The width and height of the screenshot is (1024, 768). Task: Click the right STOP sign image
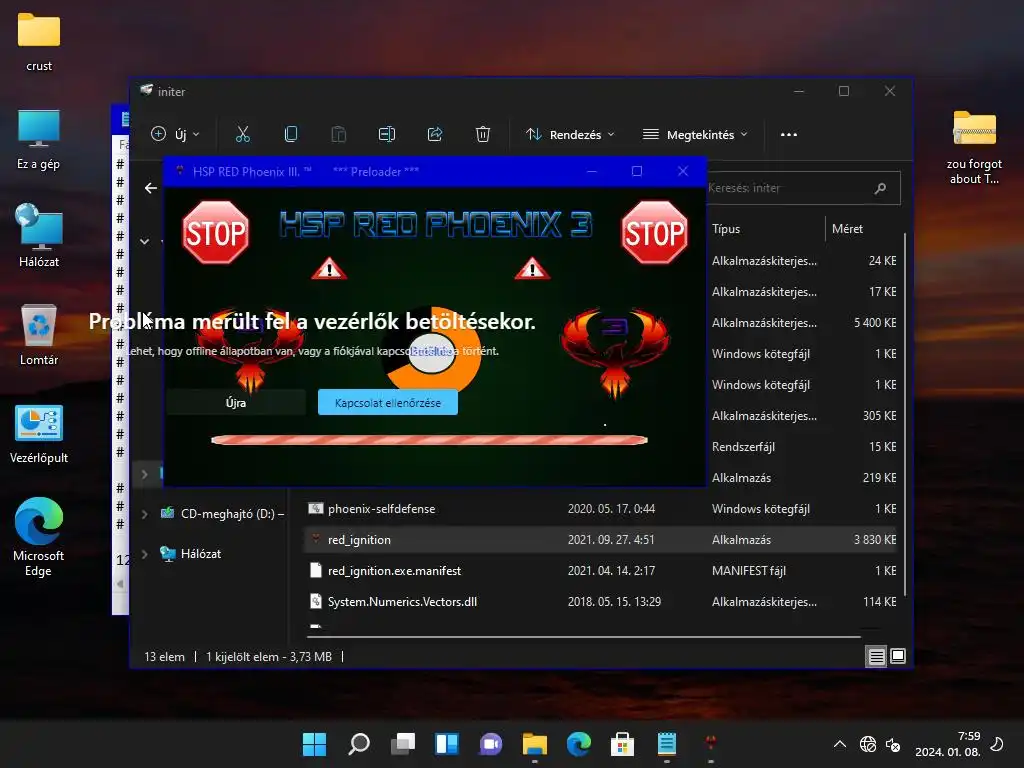tap(654, 232)
